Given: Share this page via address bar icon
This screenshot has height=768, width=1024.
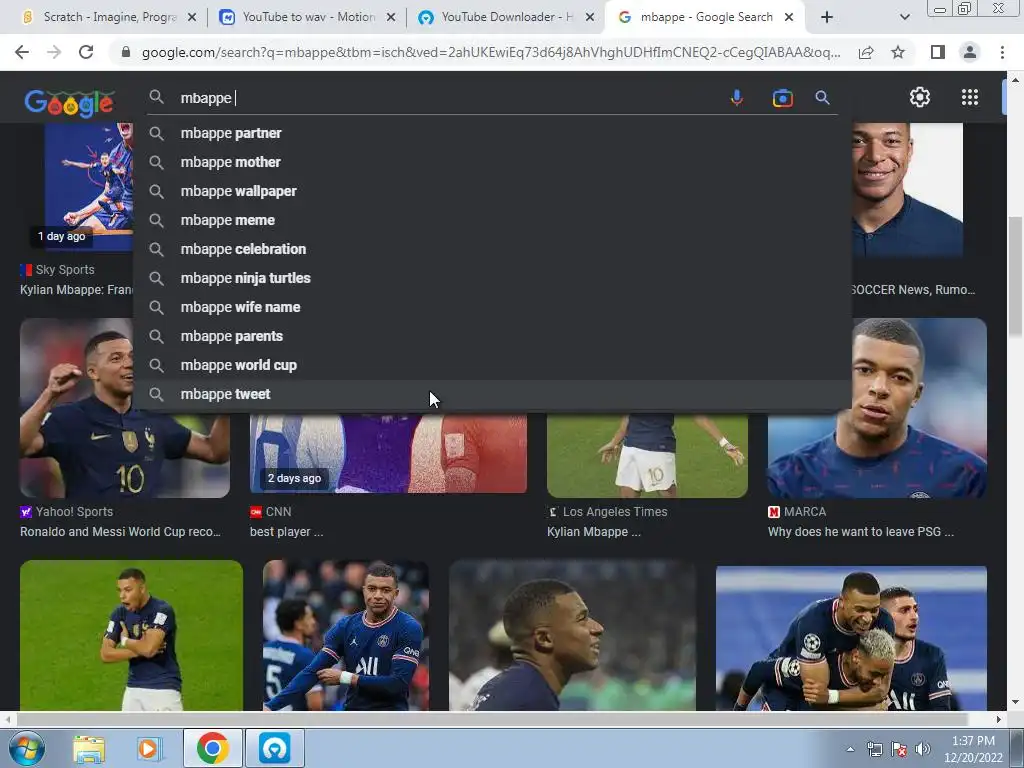Looking at the screenshot, I should [x=866, y=52].
